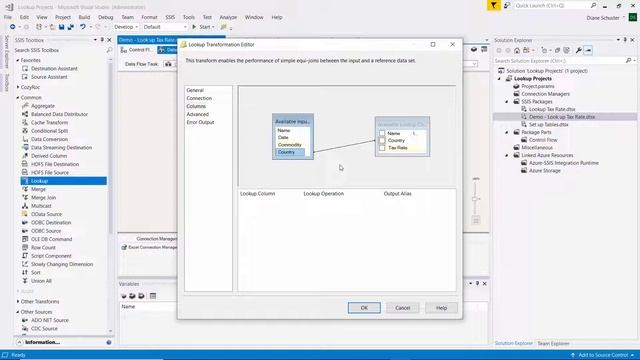Screen dimensions: 640x360
Task: Select Script Component in toolbox
Action: pos(51,256)
